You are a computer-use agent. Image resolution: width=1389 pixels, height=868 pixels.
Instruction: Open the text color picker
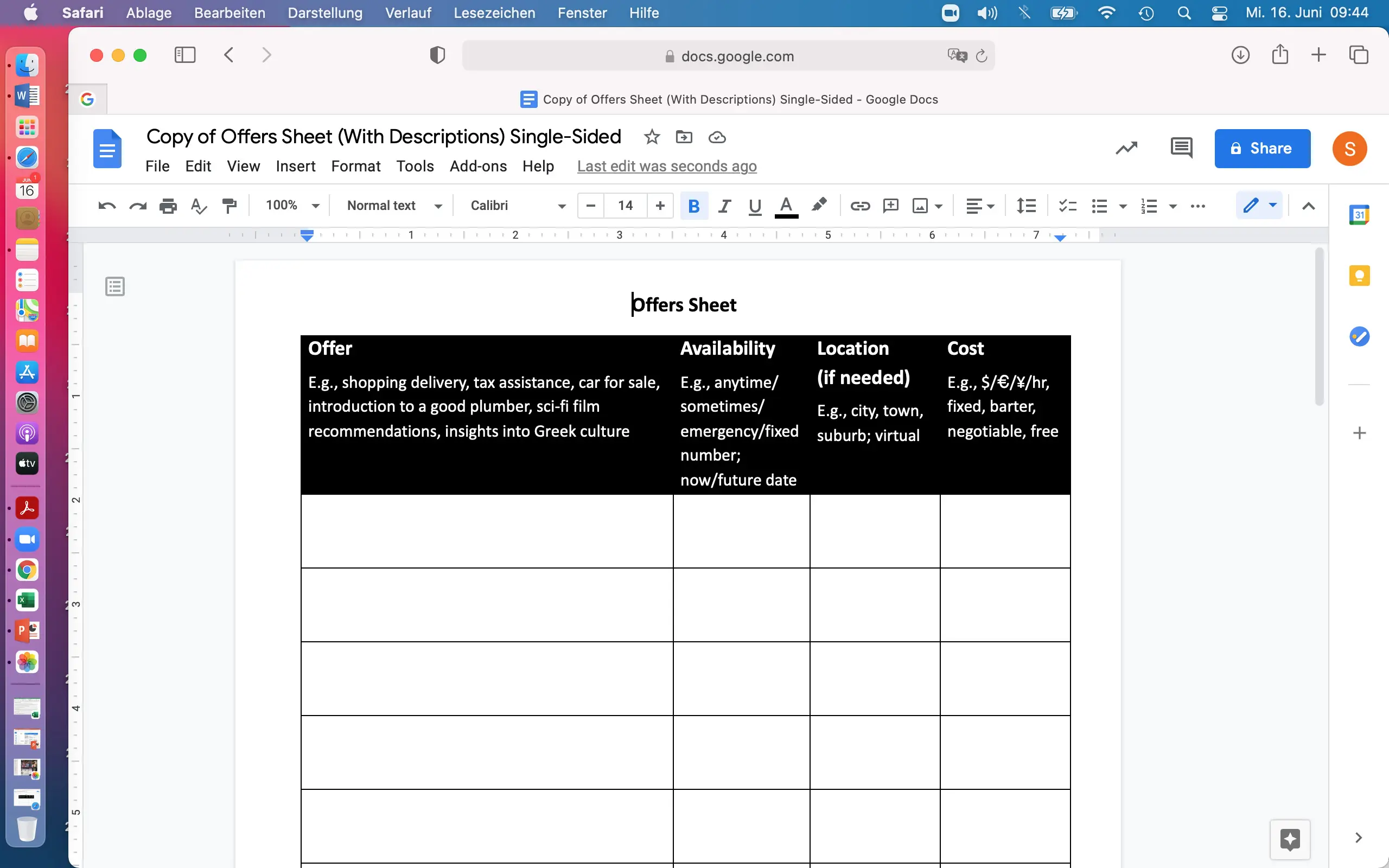(x=786, y=206)
